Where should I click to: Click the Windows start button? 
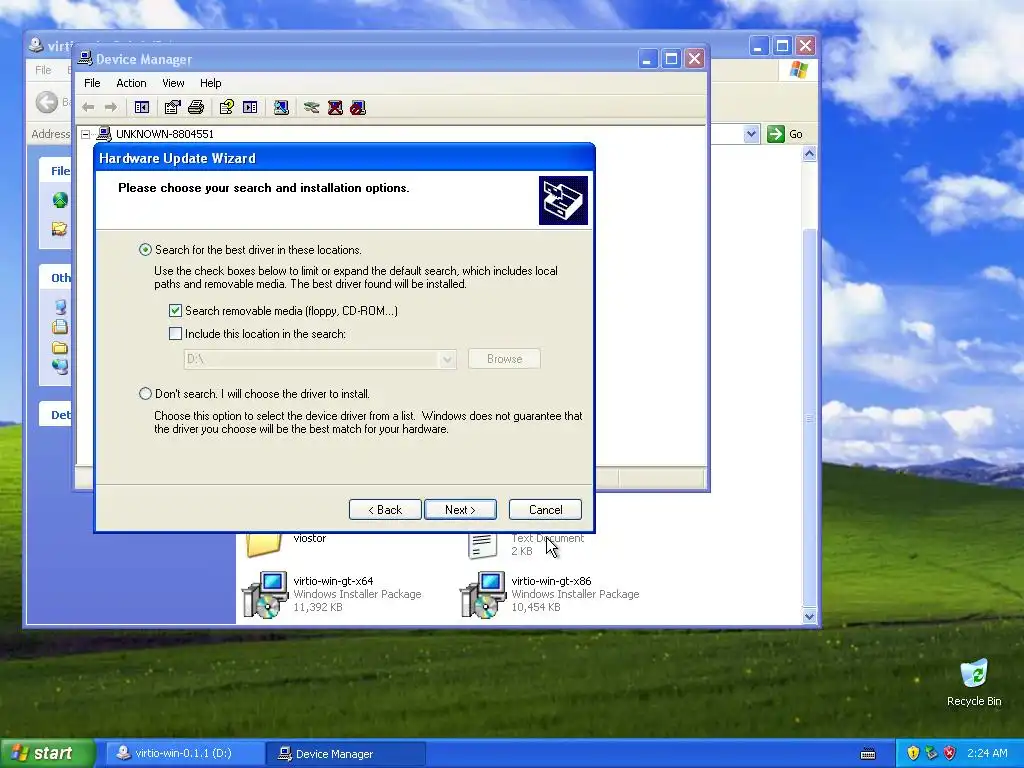(x=47, y=753)
